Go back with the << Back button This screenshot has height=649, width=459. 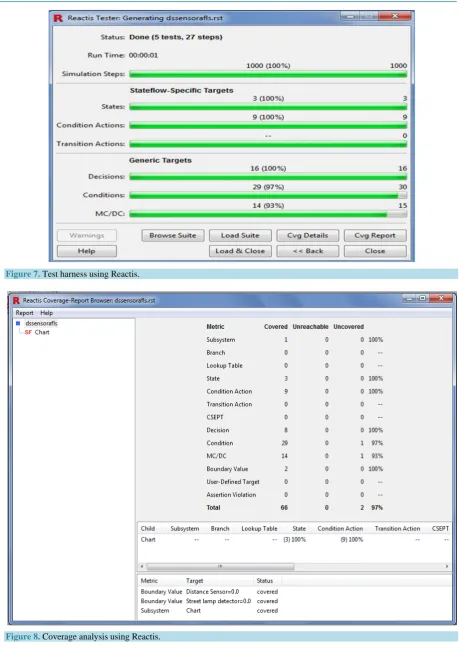click(308, 251)
